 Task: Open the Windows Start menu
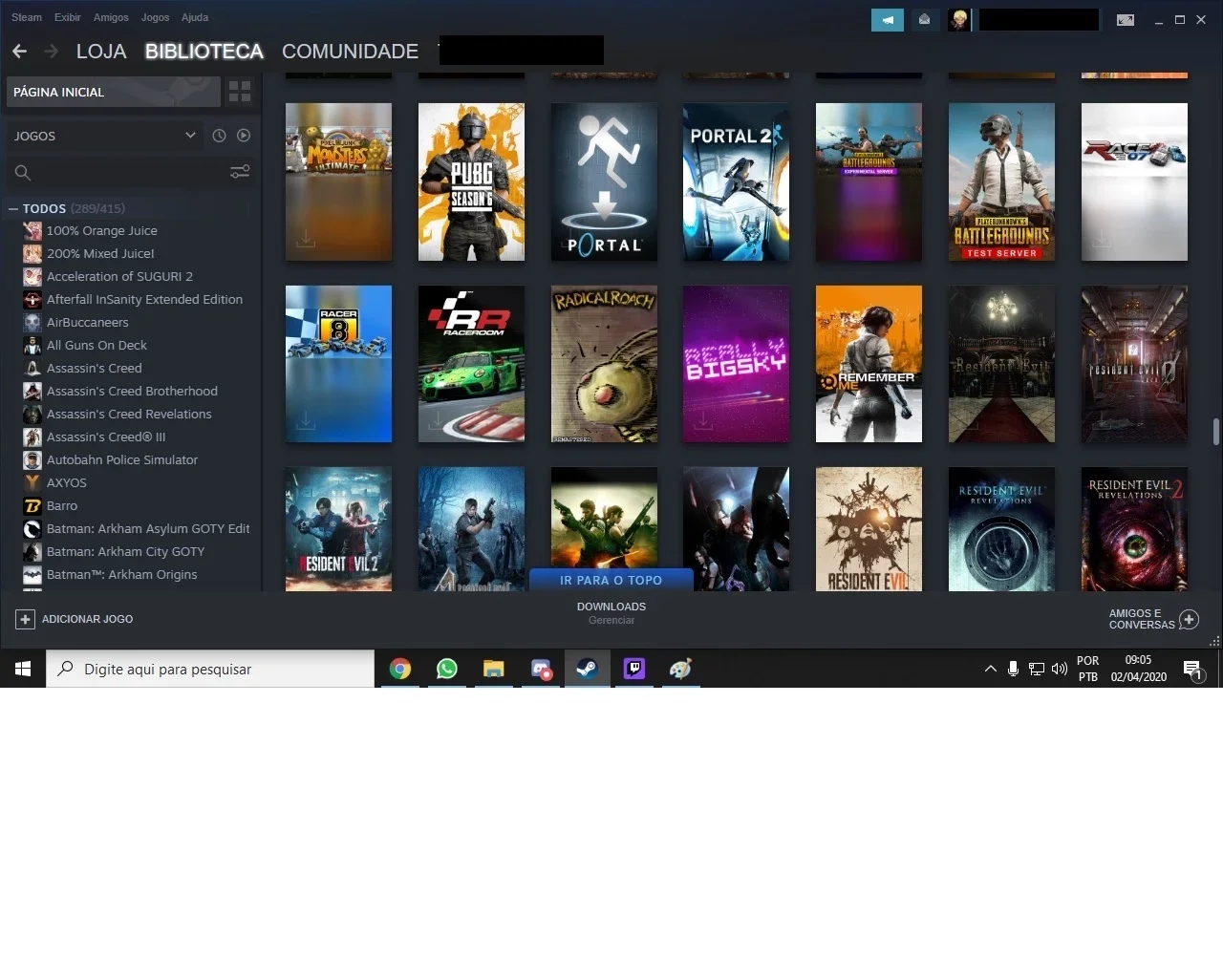click(23, 669)
